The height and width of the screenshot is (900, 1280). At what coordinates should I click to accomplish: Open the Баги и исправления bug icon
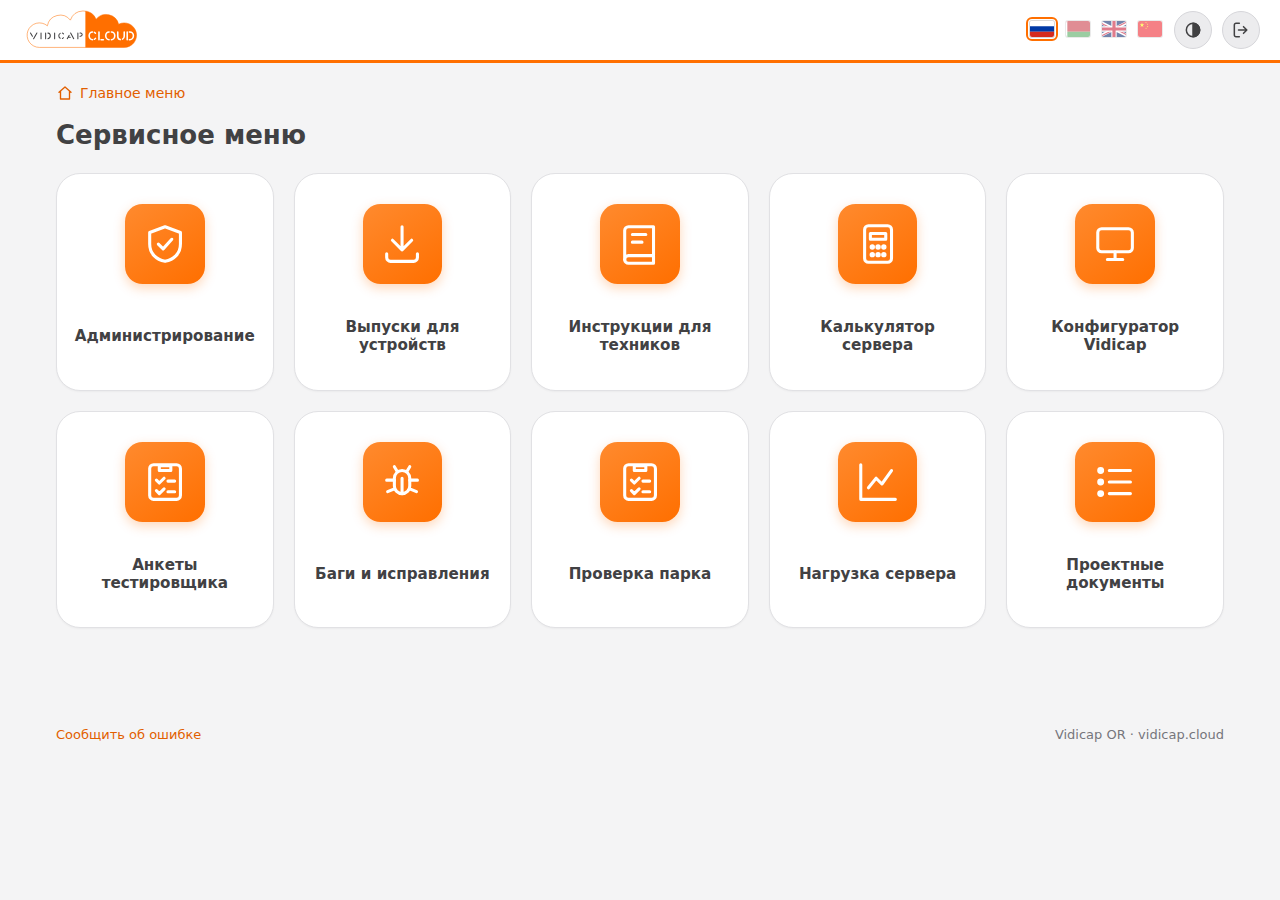coord(402,482)
